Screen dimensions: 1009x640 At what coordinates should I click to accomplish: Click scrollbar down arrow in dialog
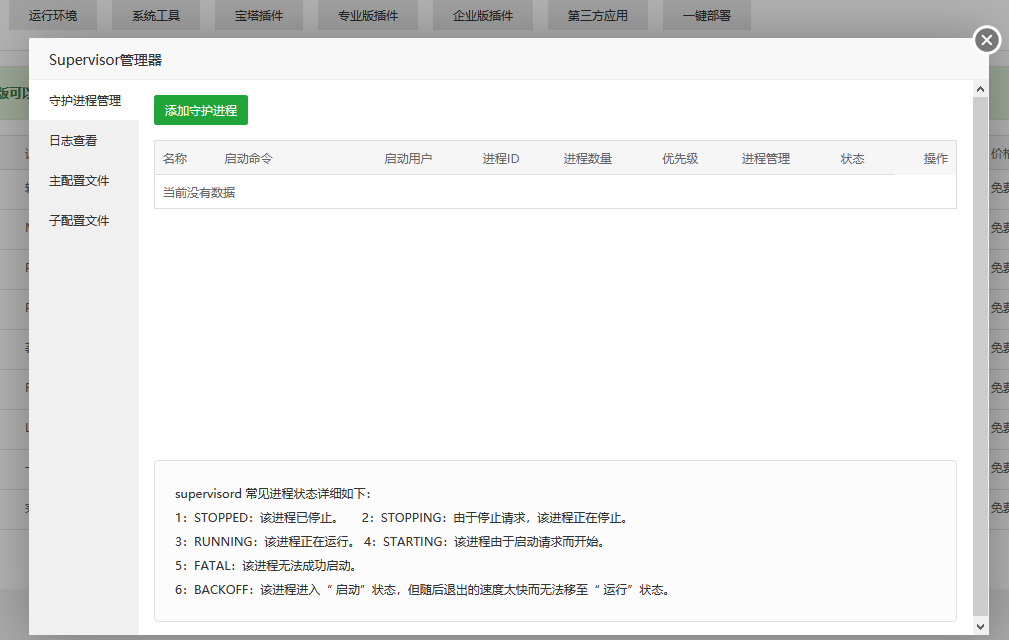pyautogui.click(x=980, y=626)
